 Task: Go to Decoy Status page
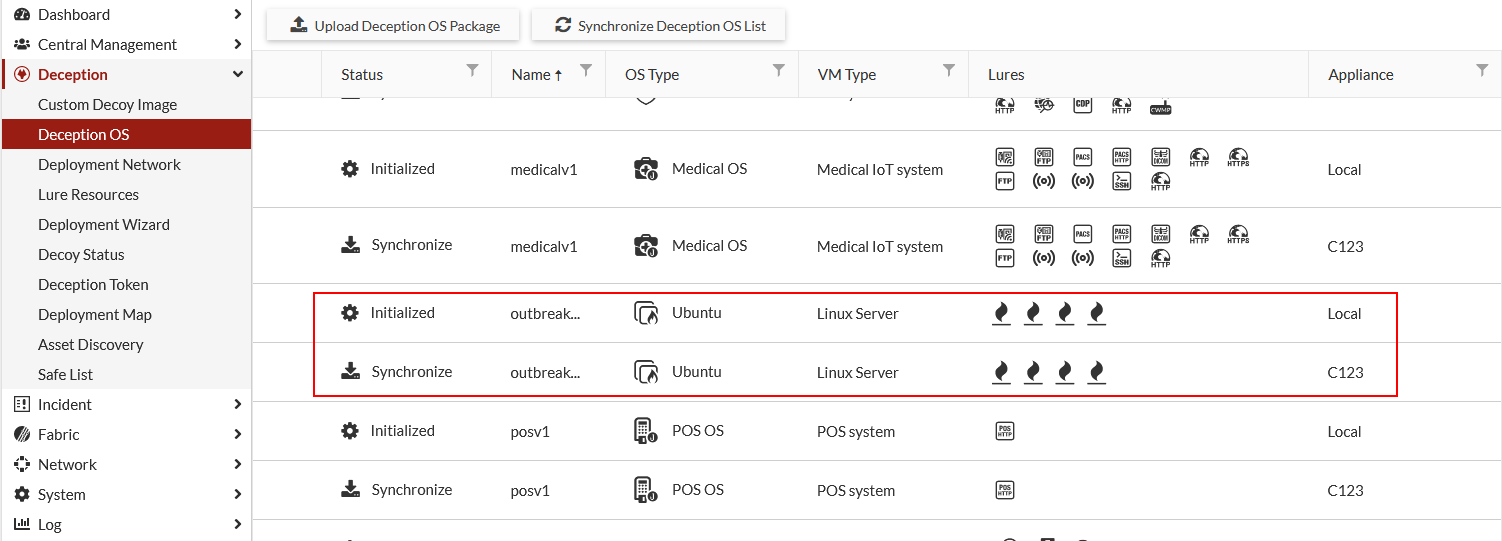pyautogui.click(x=81, y=254)
